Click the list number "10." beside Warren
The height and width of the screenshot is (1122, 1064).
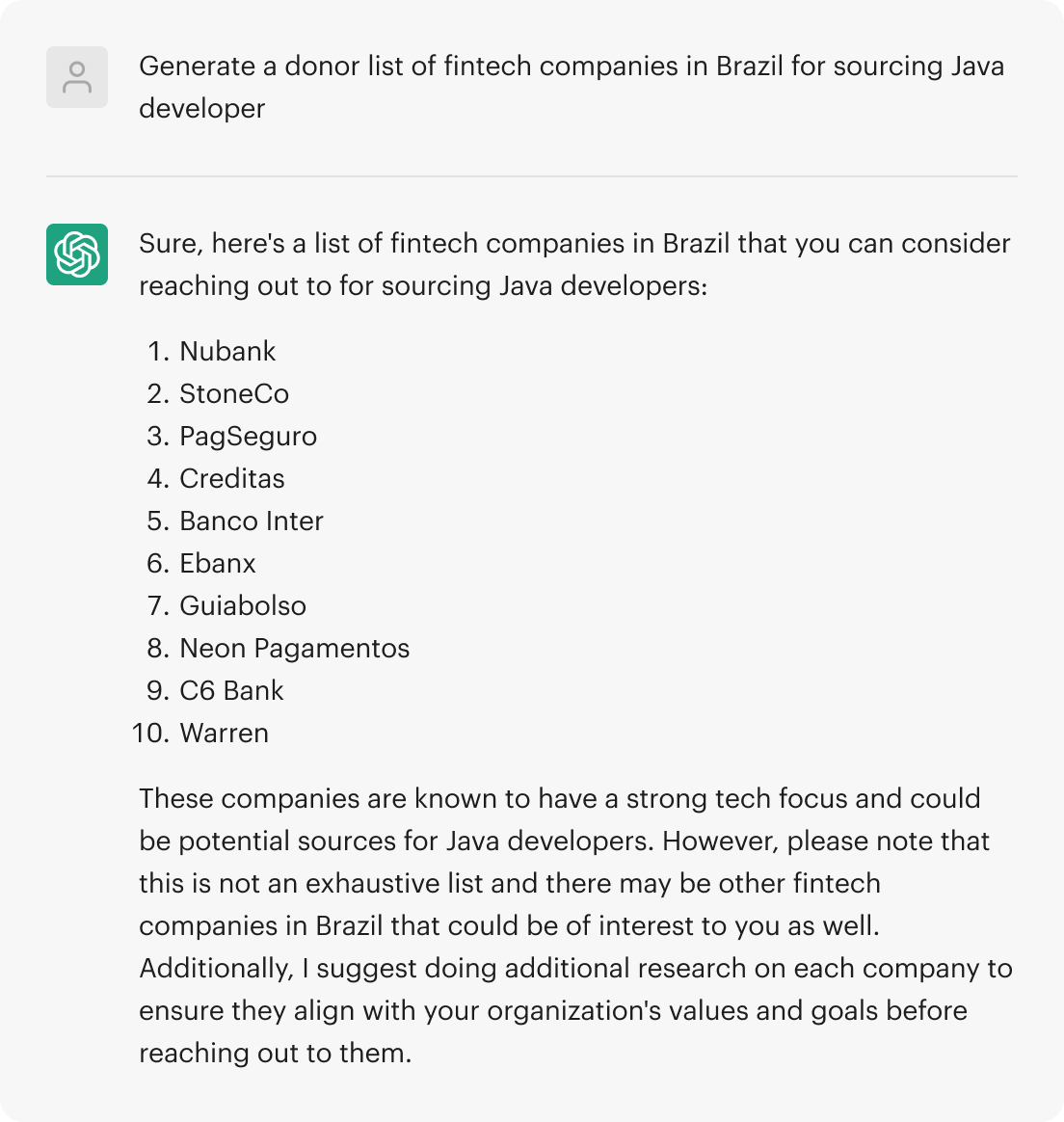click(x=150, y=733)
